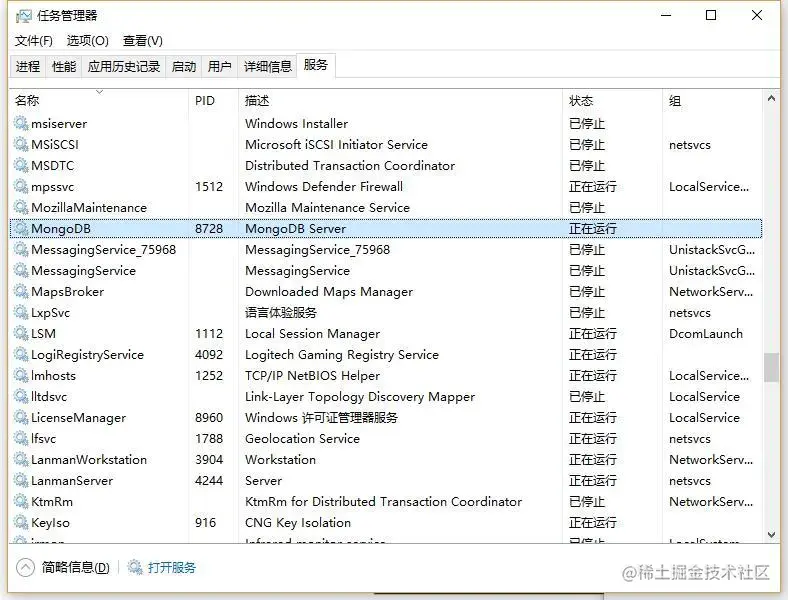The image size is (788, 600).
Task: Click the gear icon beside MongoDB
Action: tap(21, 229)
